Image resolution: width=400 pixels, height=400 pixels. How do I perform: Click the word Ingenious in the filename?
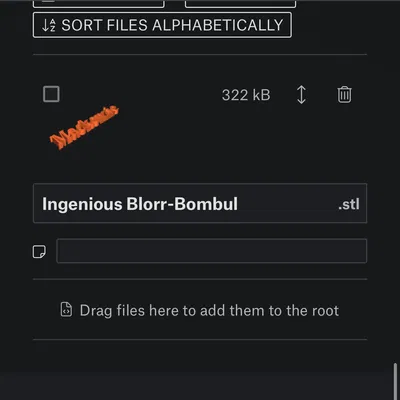click(x=82, y=204)
